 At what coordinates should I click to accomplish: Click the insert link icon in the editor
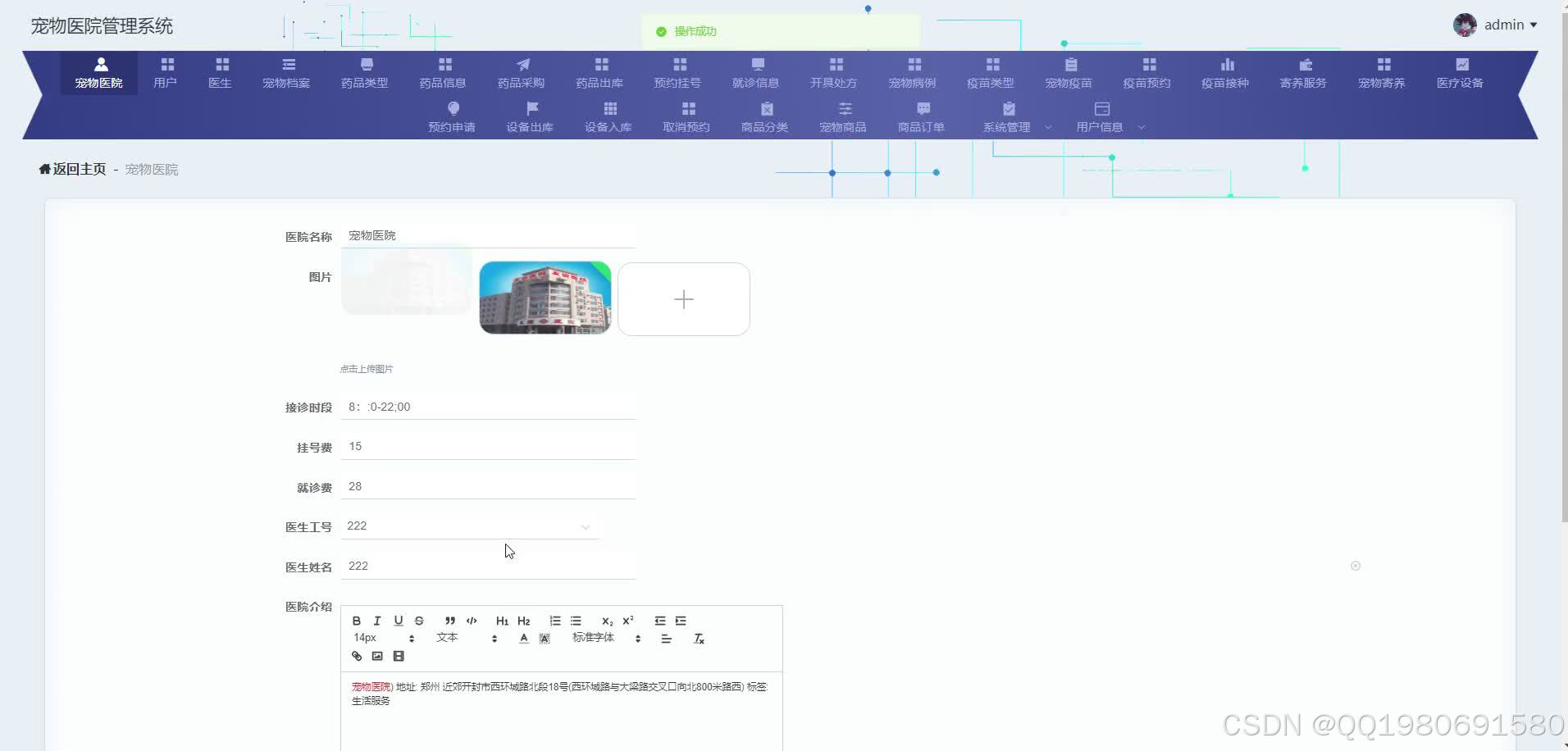356,656
